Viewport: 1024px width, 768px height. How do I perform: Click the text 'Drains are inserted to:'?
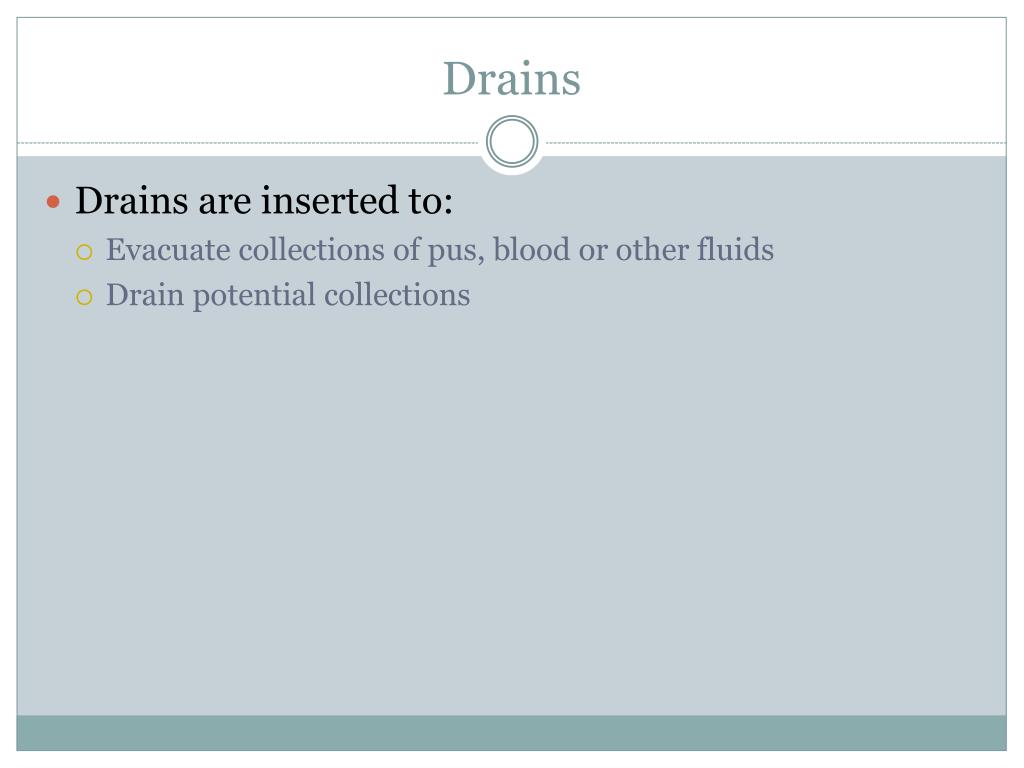[264, 201]
